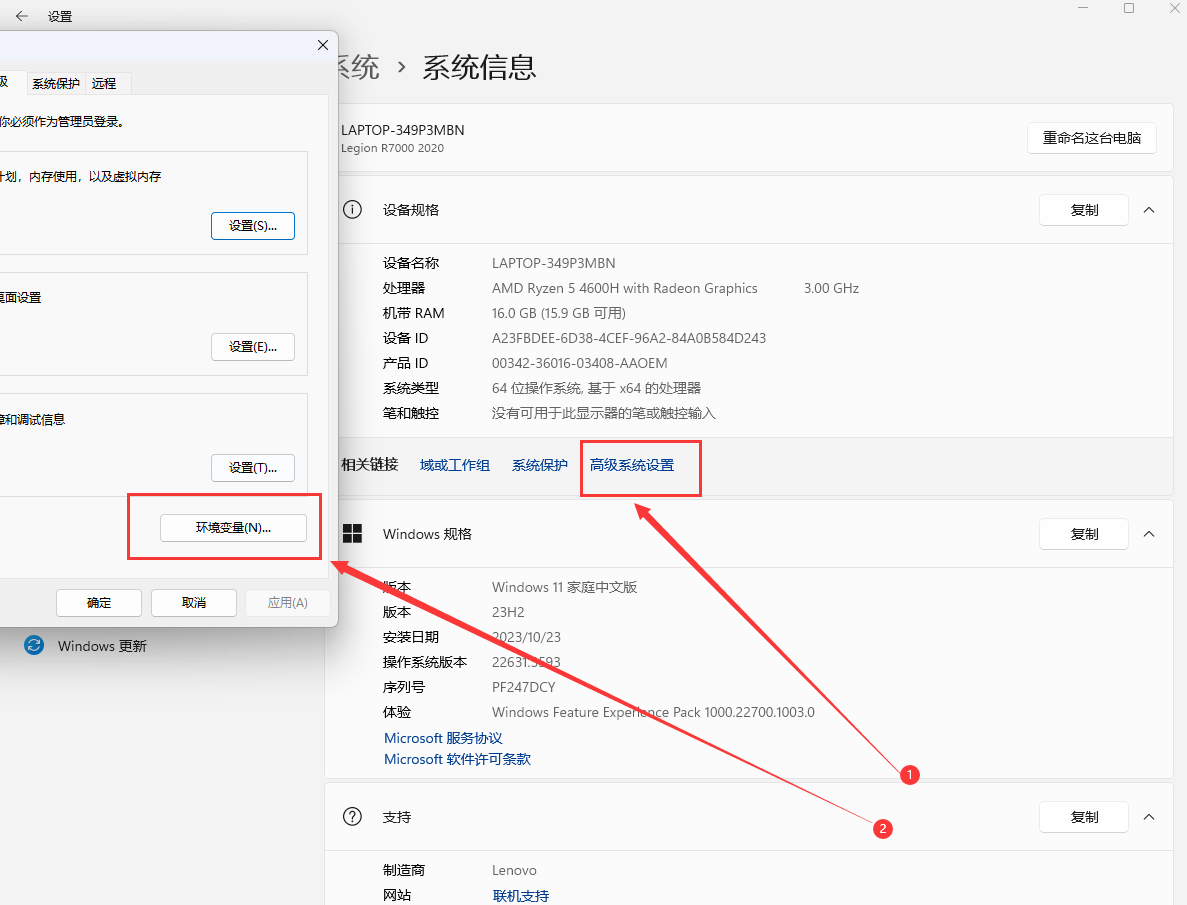Open Microsoft 服务协议 link
The width and height of the screenshot is (1187, 905).
[x=443, y=738]
